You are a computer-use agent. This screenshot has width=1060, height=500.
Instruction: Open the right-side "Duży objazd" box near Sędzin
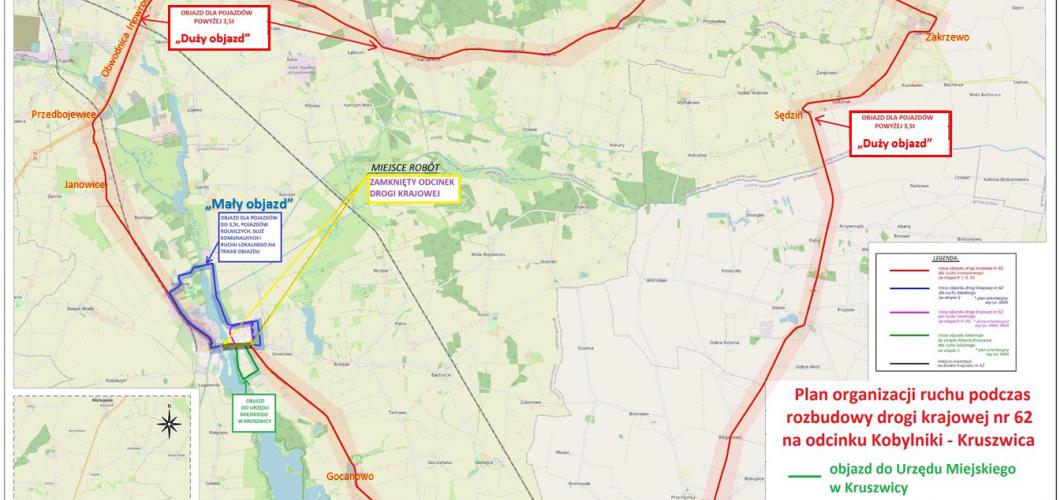tap(900, 134)
